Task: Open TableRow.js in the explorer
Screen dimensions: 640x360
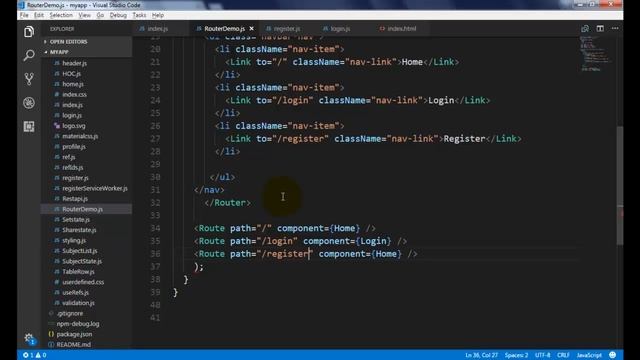Action: 78,271
